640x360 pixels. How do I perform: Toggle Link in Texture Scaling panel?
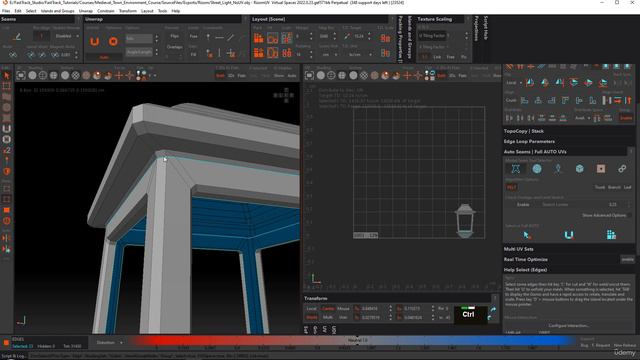point(437,57)
